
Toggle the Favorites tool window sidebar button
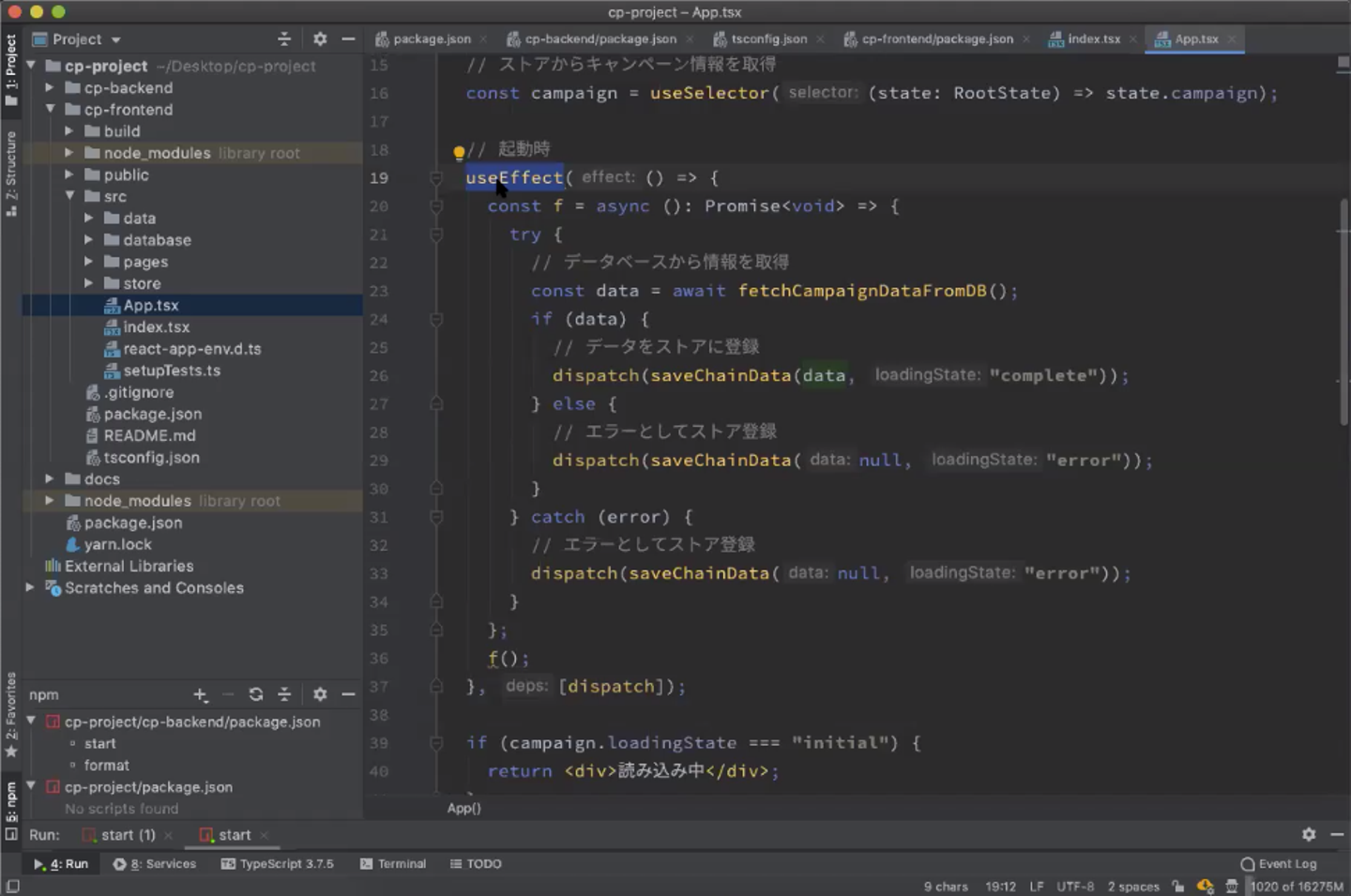point(11,713)
